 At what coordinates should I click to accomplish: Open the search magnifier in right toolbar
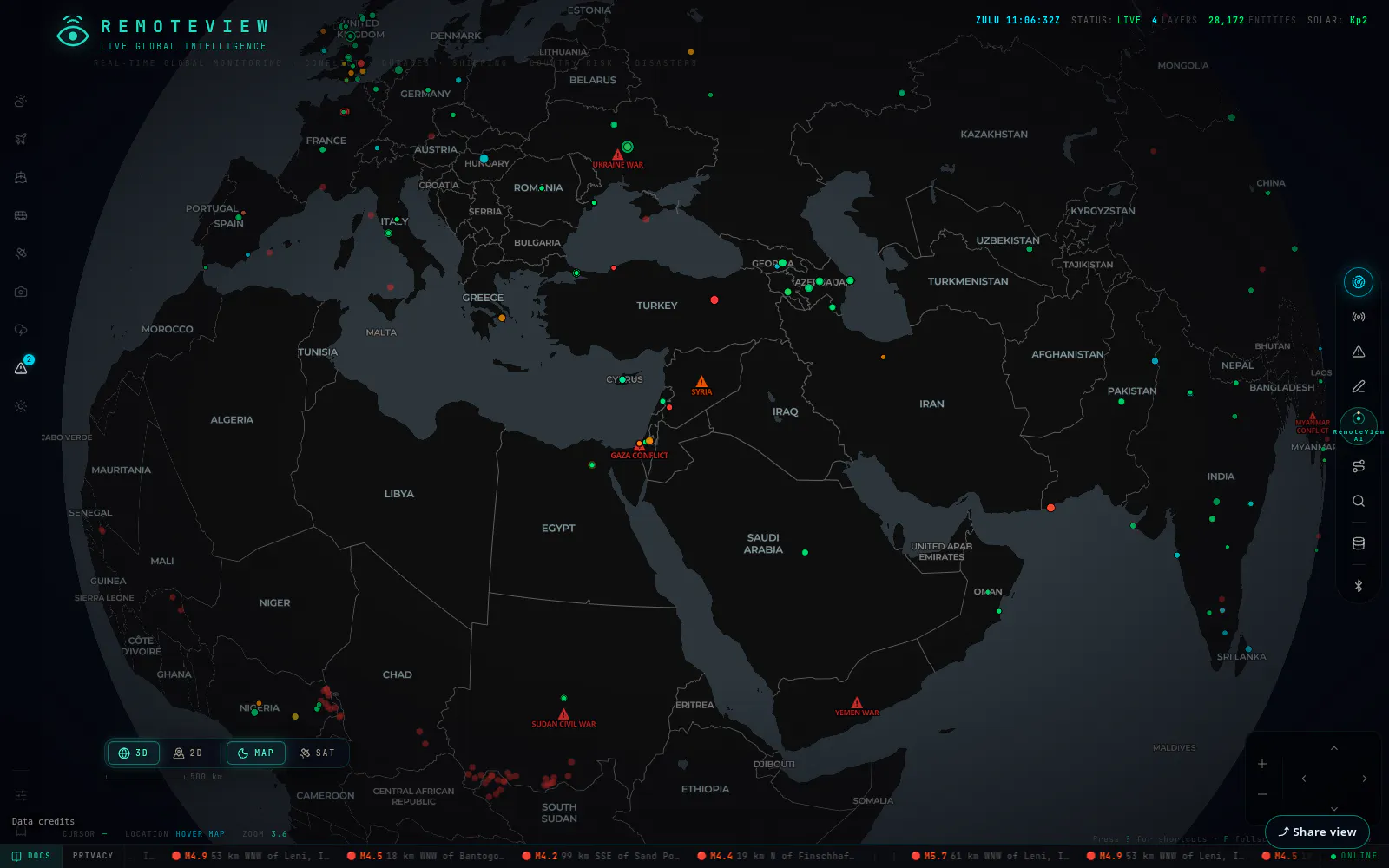[1359, 501]
